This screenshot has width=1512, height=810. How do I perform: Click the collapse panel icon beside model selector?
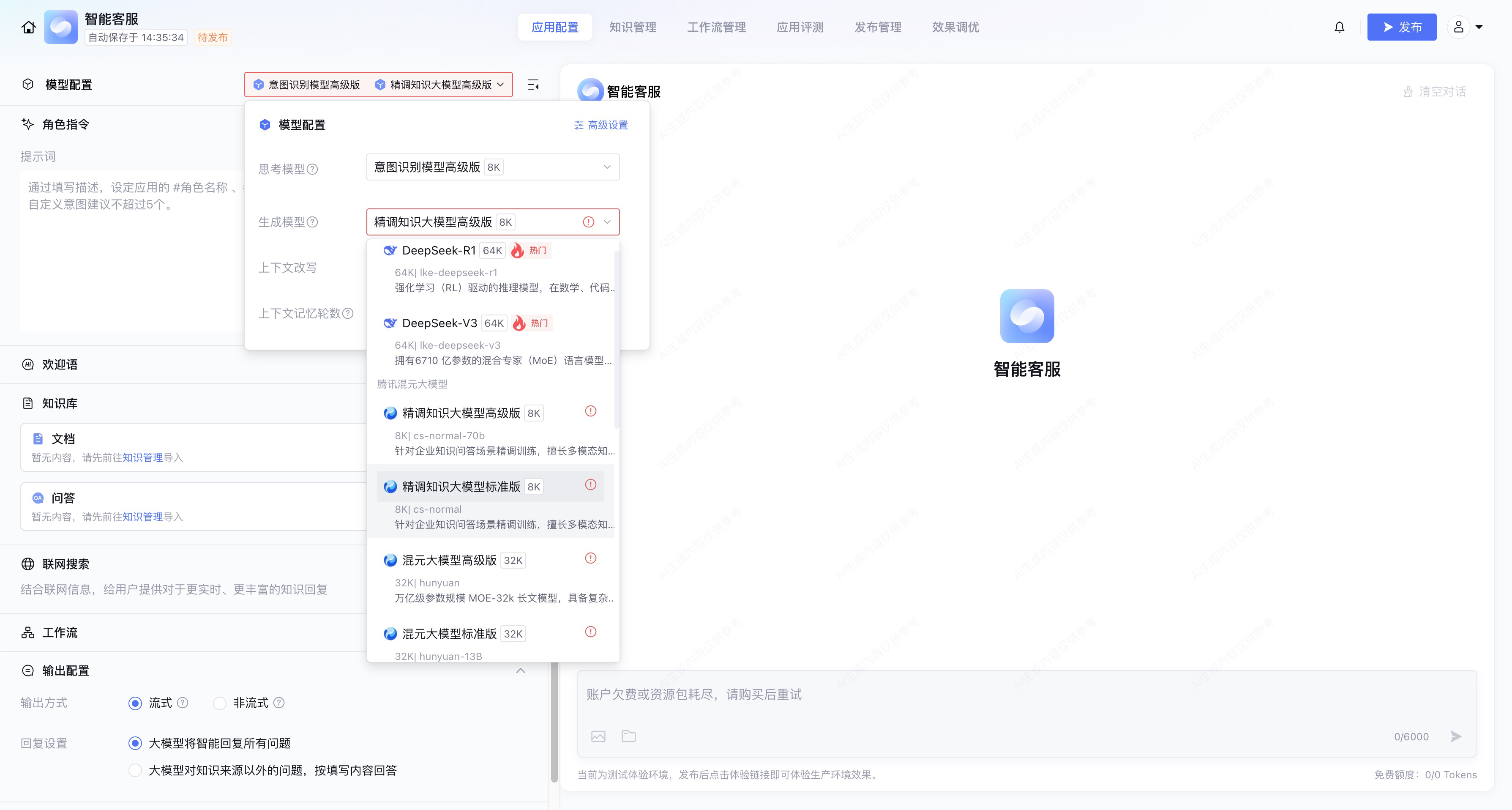coord(533,85)
